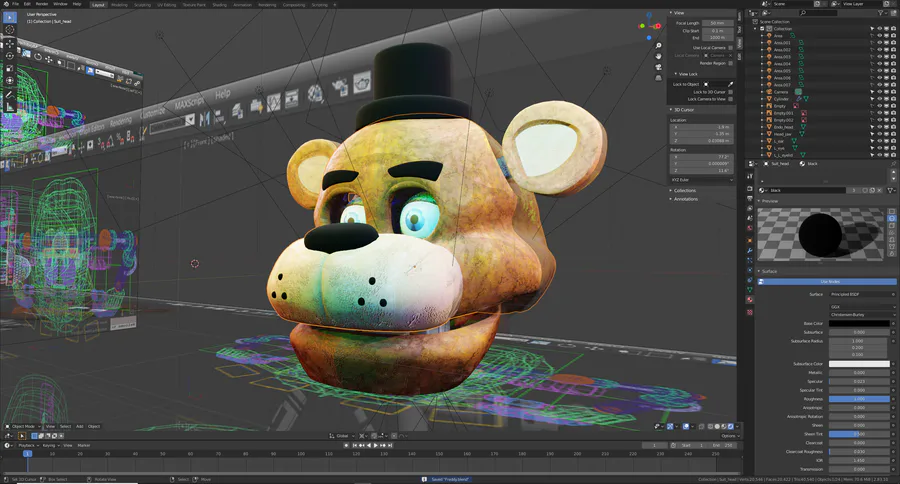
Task: Collapse the material Preview panel
Action: [768, 201]
